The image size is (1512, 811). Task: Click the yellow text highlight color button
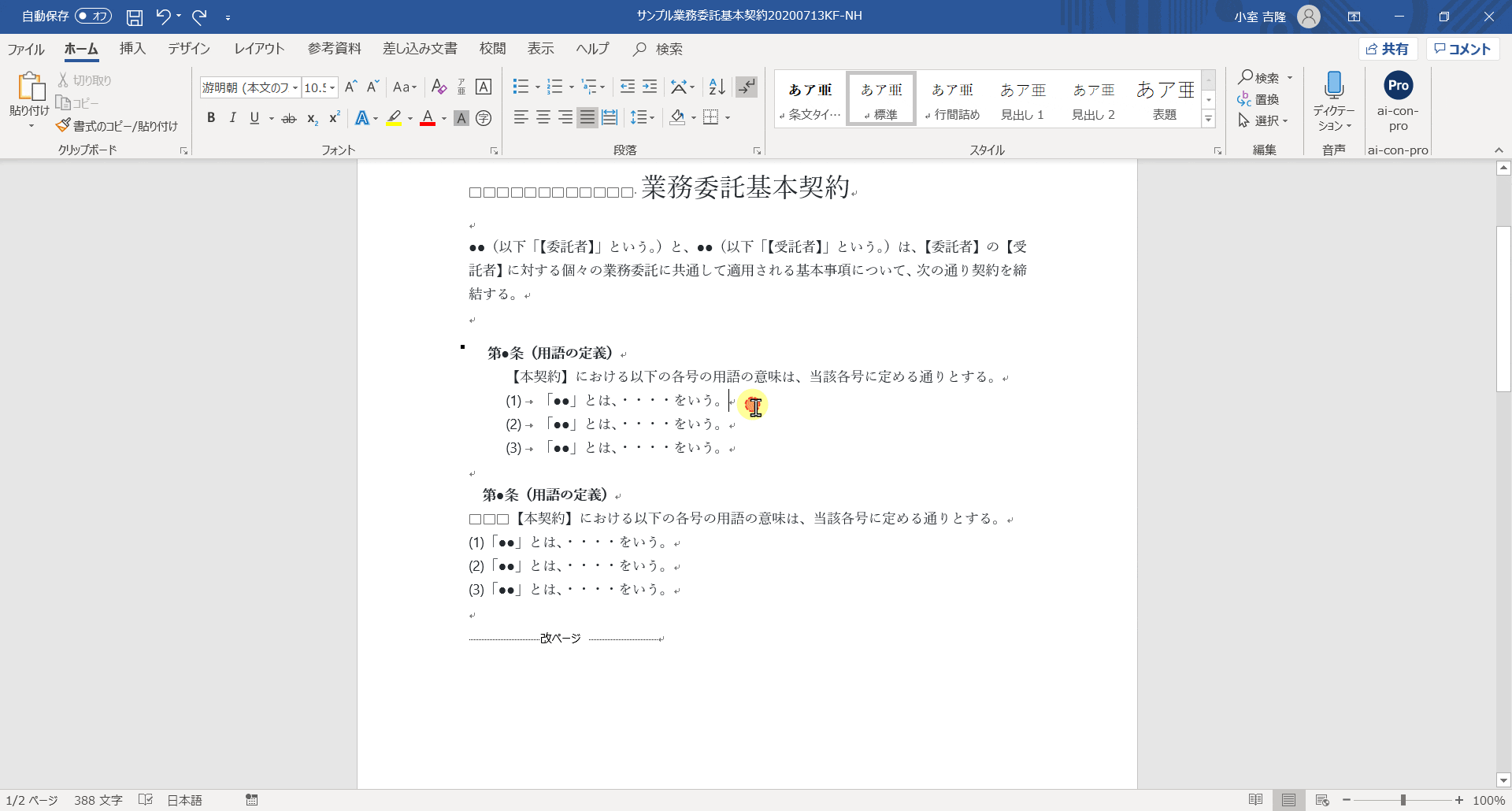point(394,118)
